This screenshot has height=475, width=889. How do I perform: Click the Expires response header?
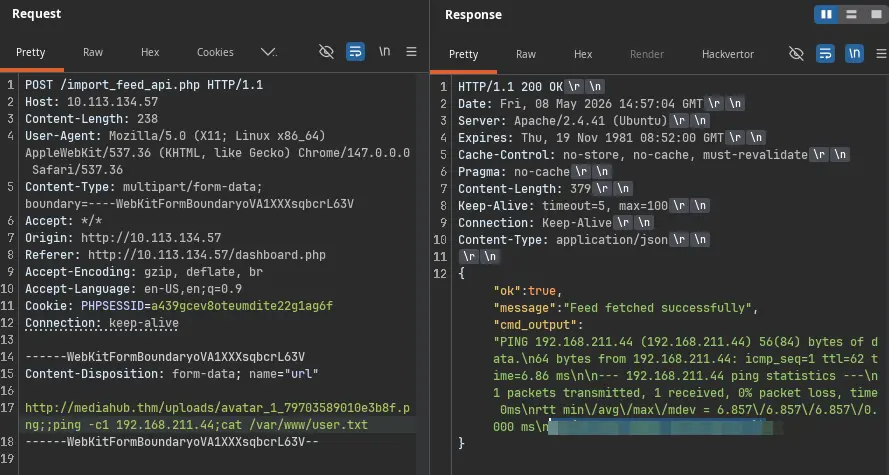click(591, 138)
